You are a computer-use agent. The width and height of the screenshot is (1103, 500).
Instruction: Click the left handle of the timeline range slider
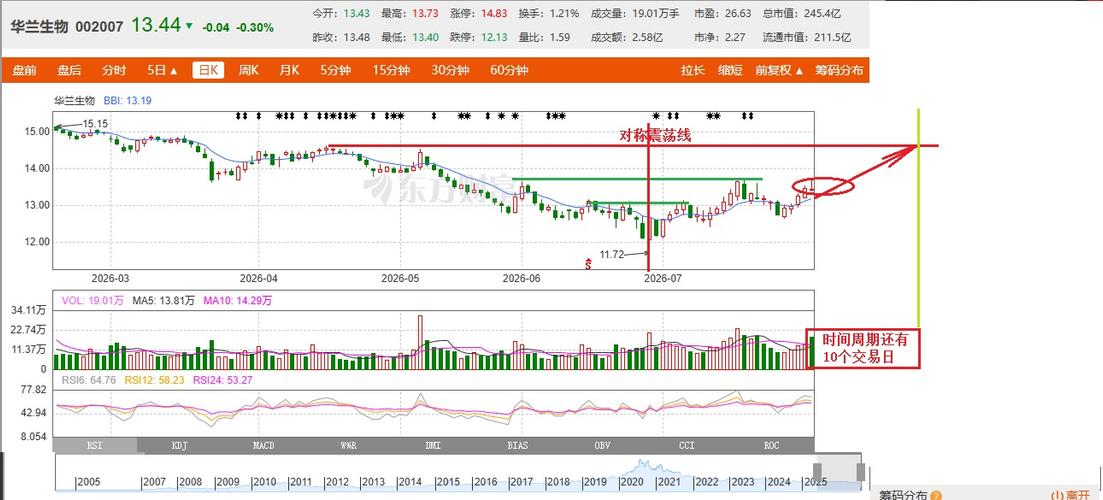[x=817, y=471]
